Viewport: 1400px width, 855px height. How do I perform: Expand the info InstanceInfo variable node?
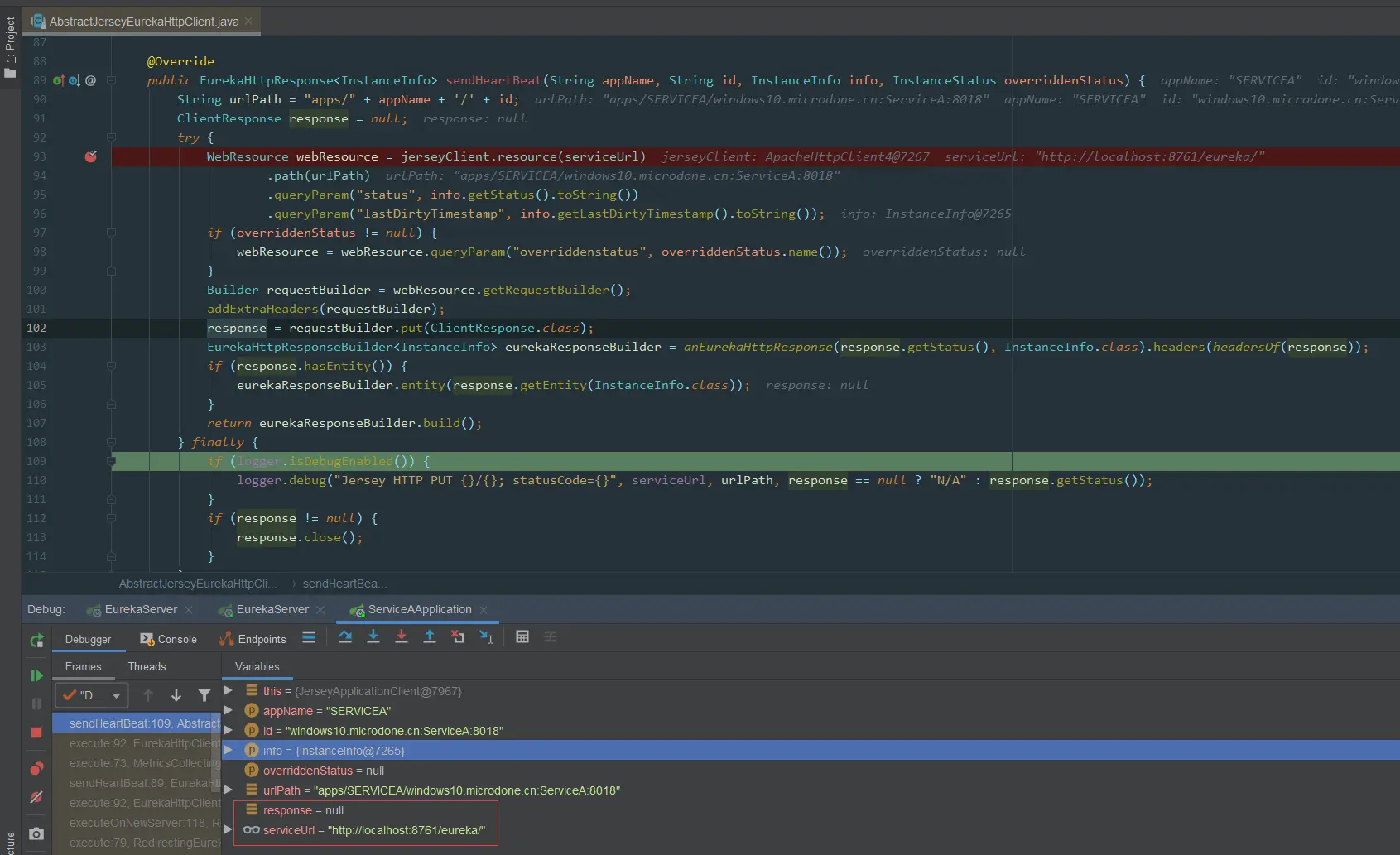coord(229,751)
